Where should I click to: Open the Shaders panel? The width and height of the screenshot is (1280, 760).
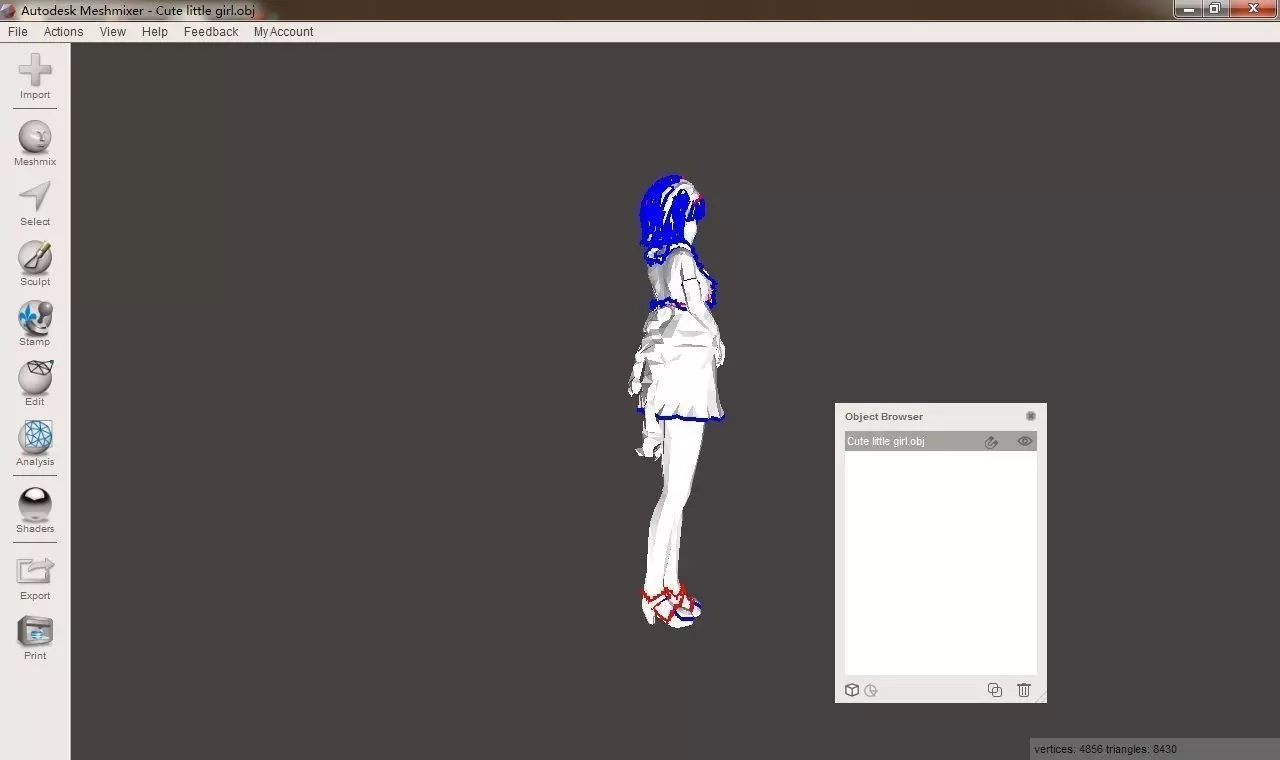[x=35, y=510]
